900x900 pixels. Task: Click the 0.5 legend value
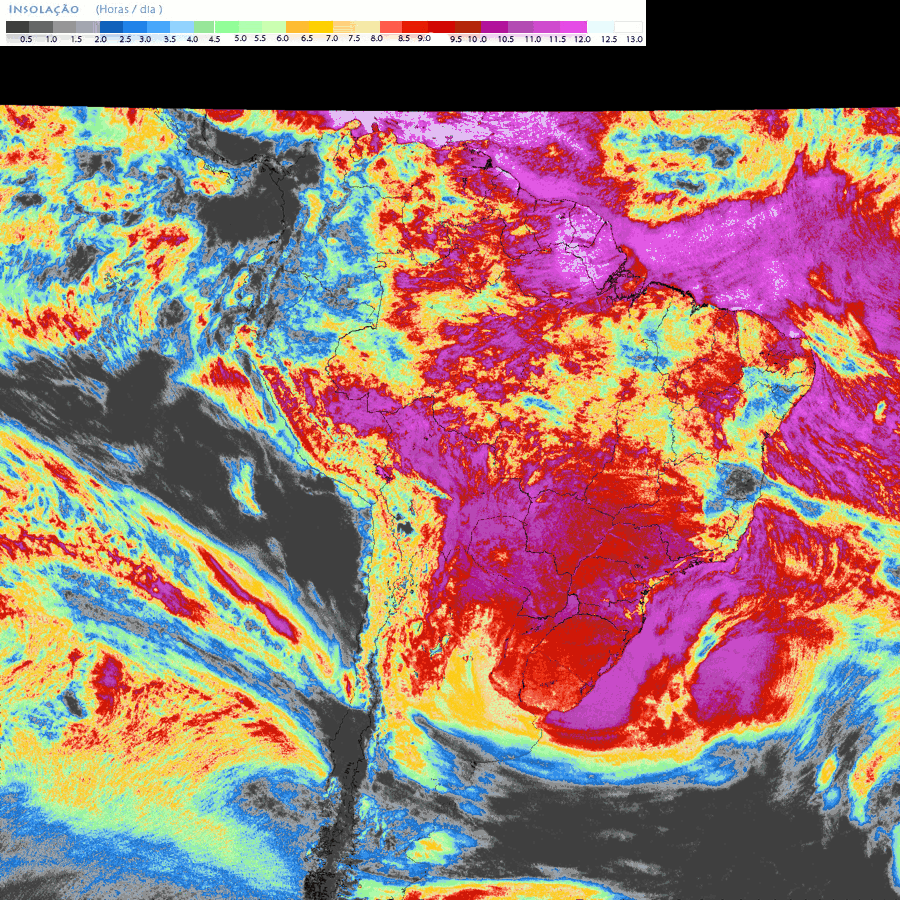click(26, 39)
